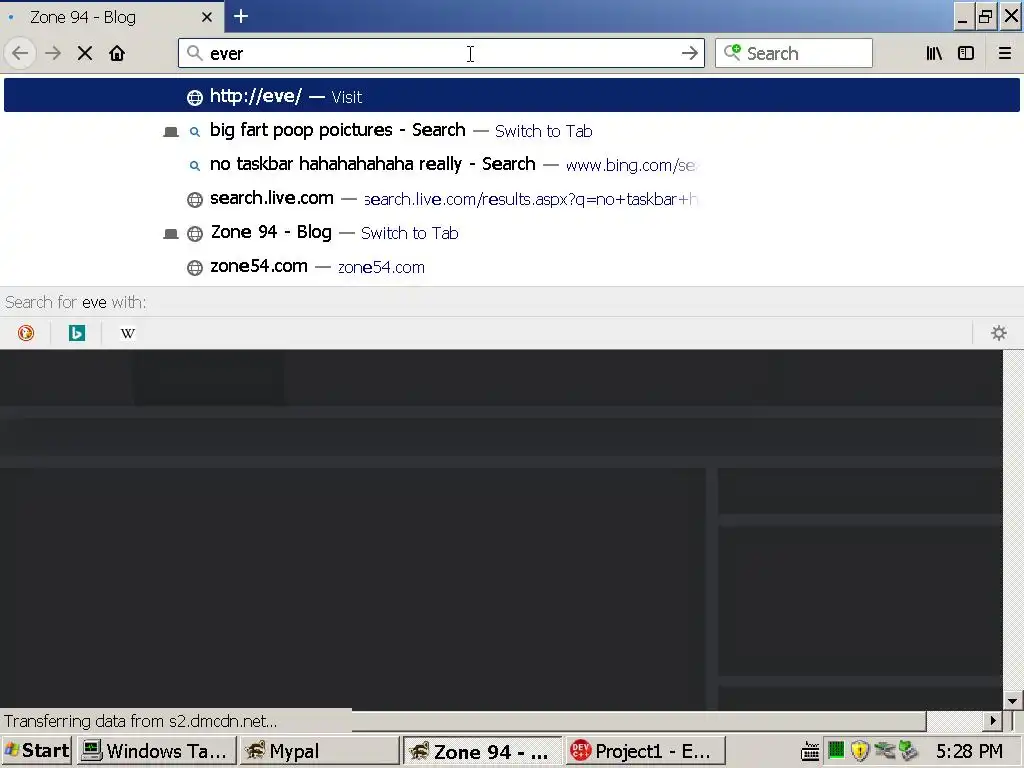Screen dimensions: 1024x768
Task: Switch to Zone 94 - Blog tab suggestion
Action: (x=512, y=232)
